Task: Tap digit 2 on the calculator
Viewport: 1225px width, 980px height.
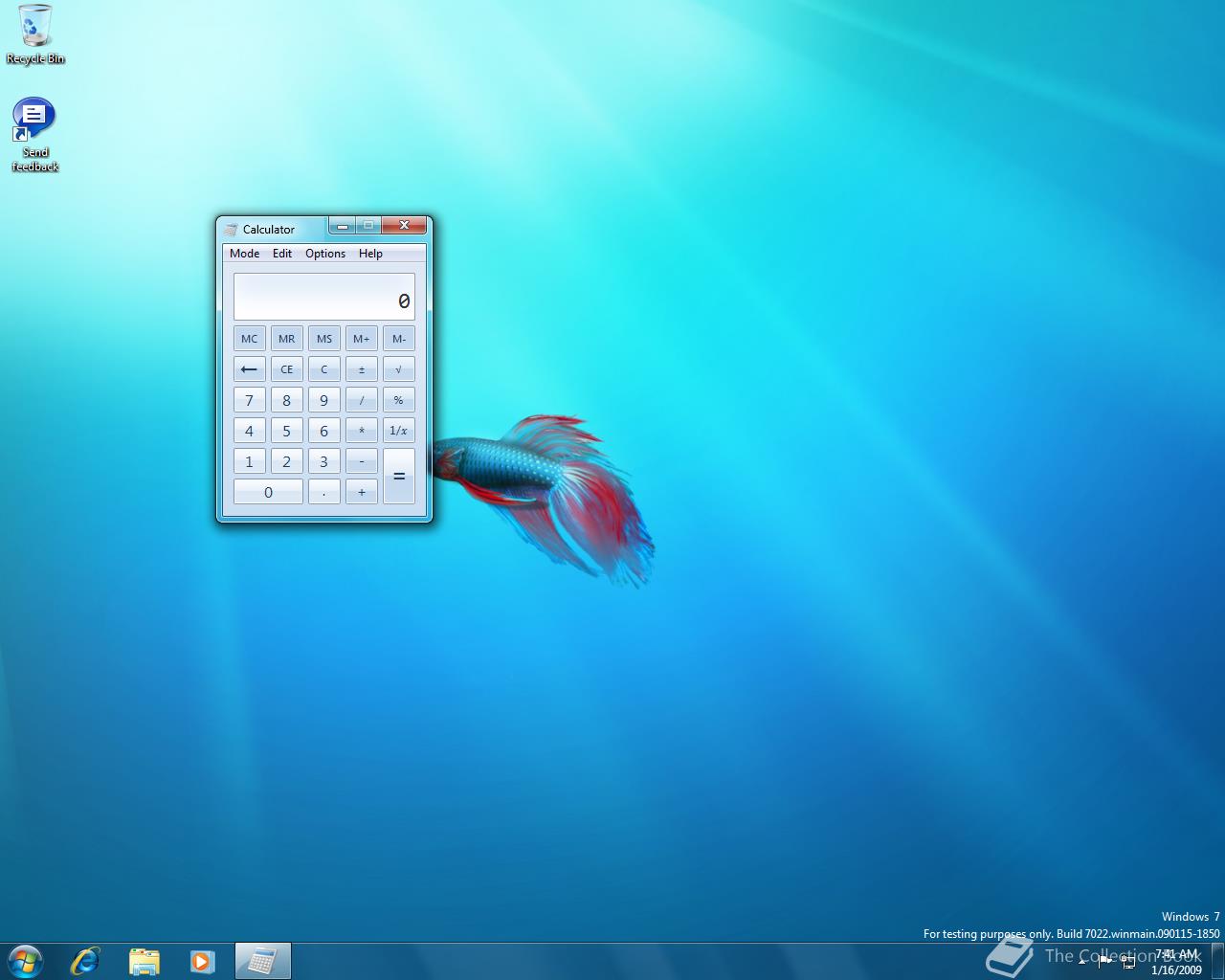Action: click(287, 461)
